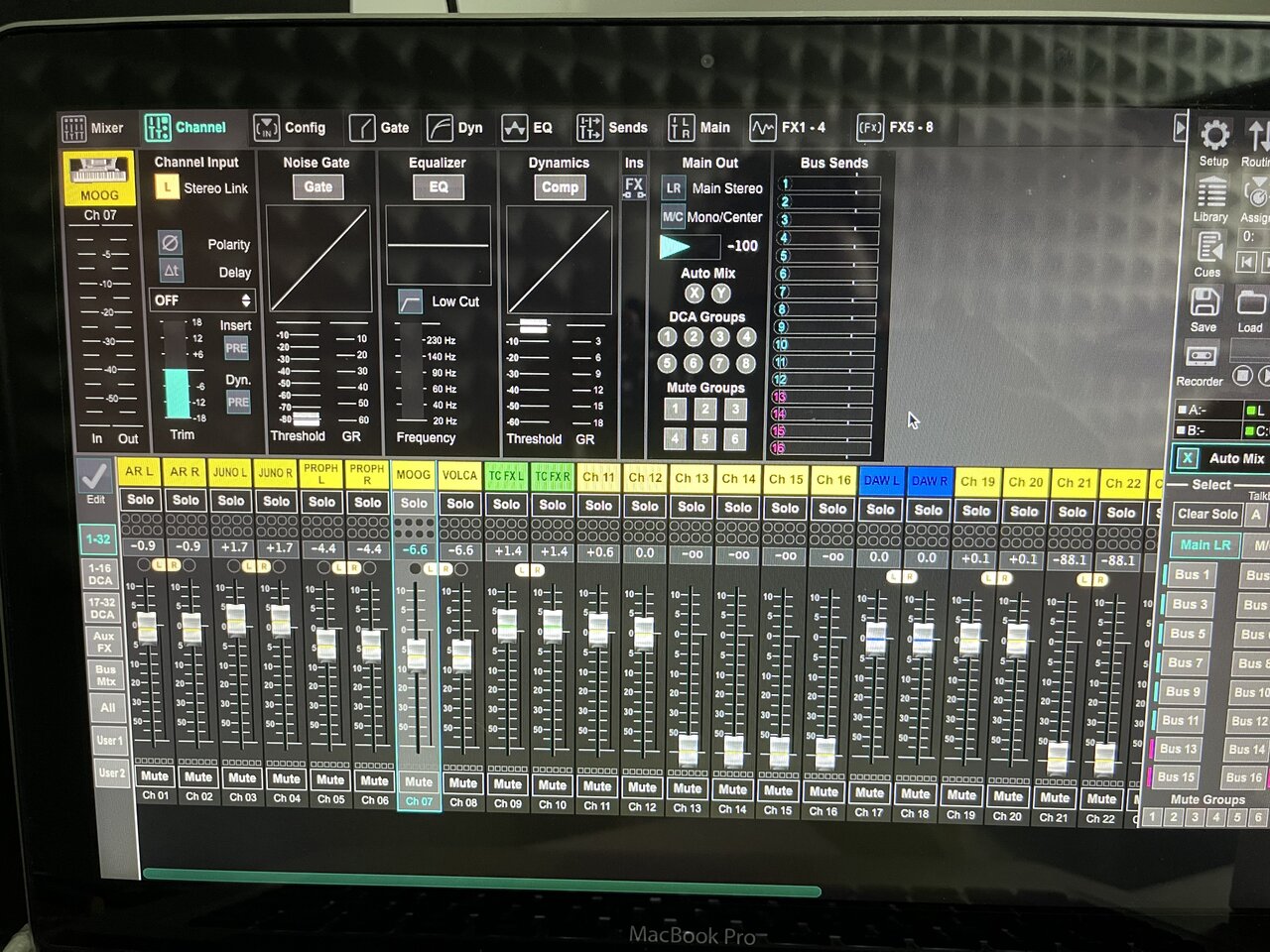Viewport: 1270px width, 952px height.
Task: Select the 17-32 DCA layer bank
Action: click(x=101, y=608)
